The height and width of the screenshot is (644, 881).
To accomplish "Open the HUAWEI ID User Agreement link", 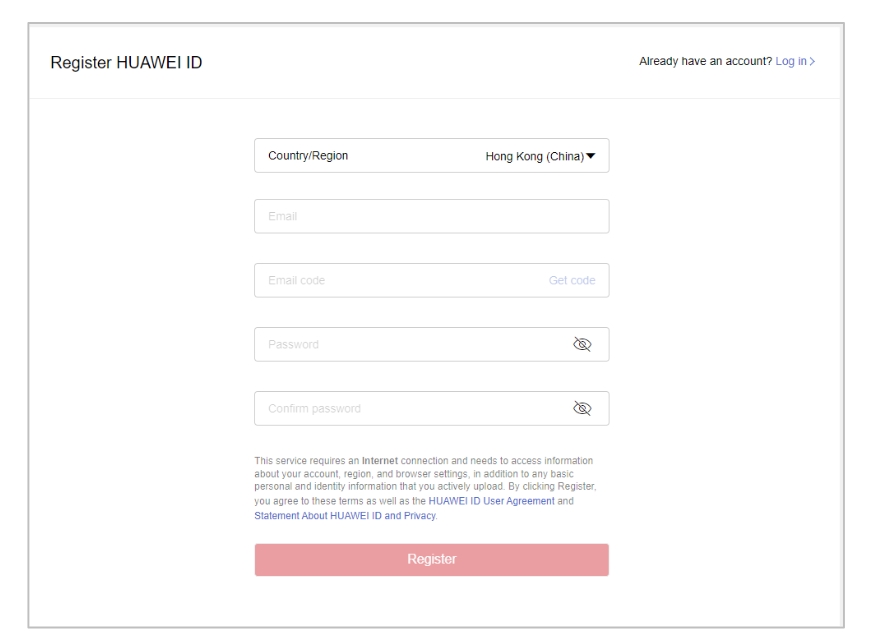I will click(x=491, y=501).
